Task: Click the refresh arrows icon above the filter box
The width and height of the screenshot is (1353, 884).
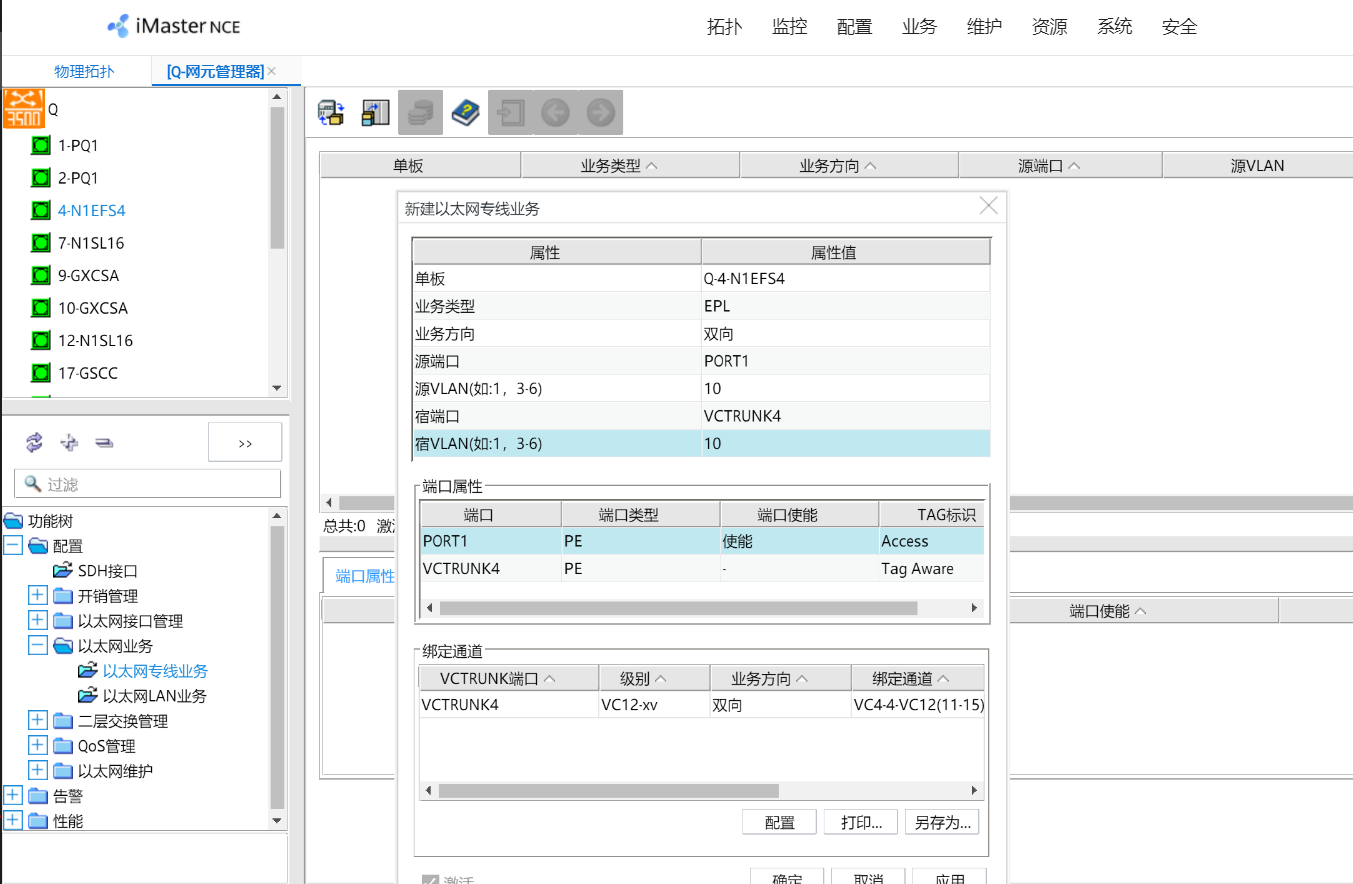Action: (33, 441)
